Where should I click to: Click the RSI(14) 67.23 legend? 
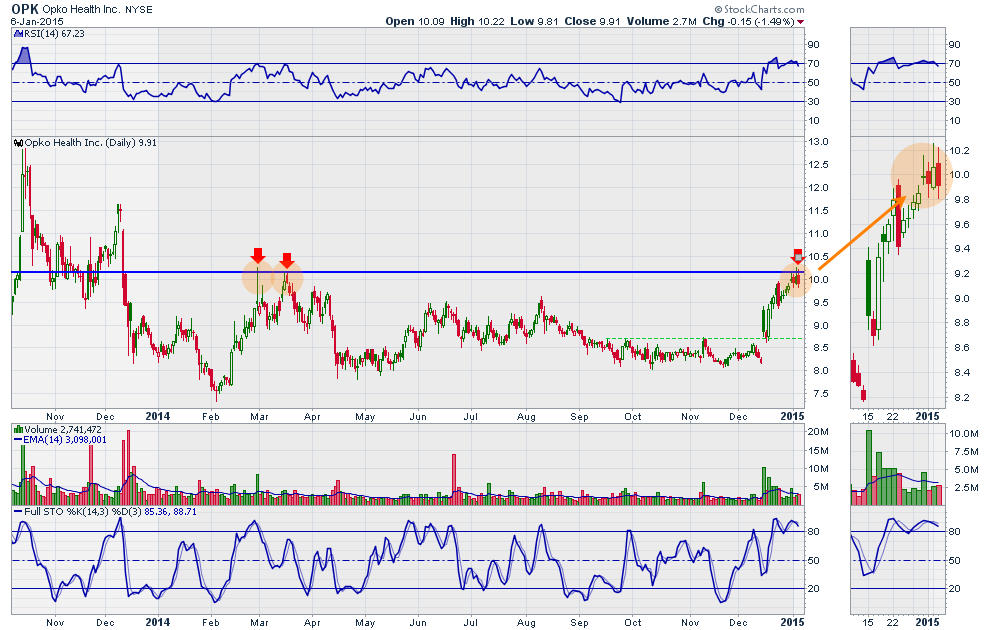[54, 34]
